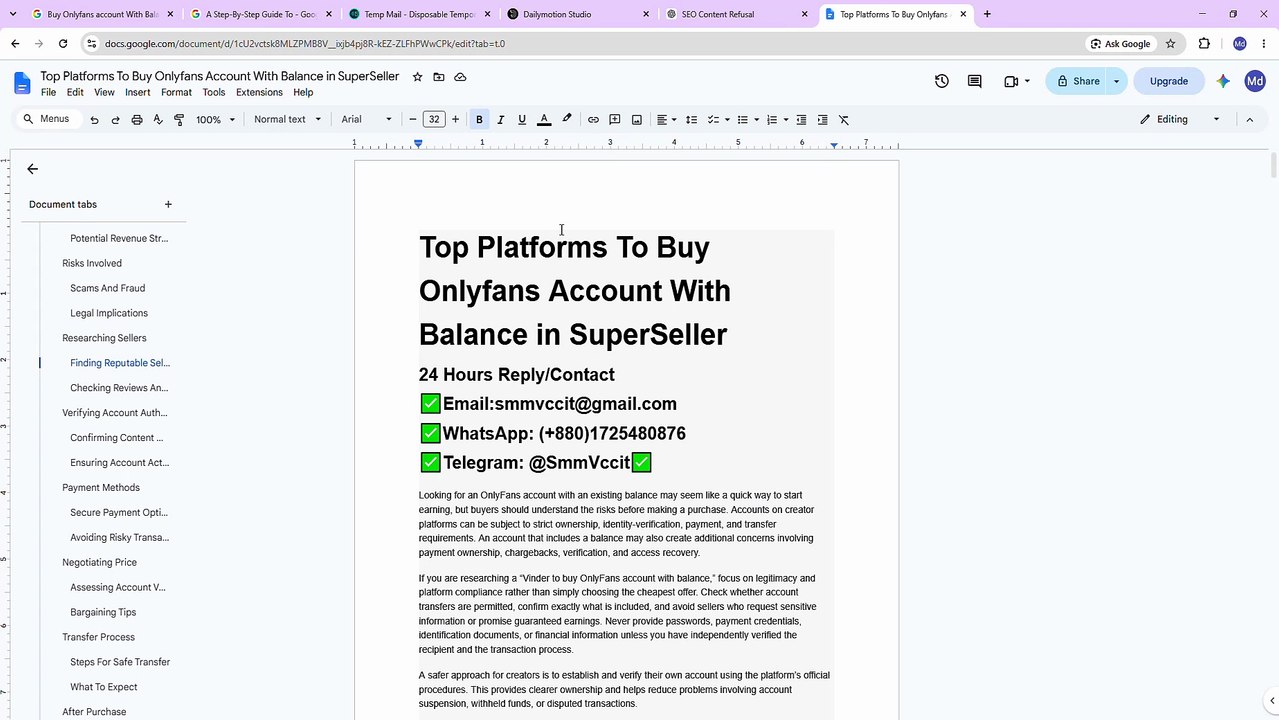Jump to Payment Methods outline item
This screenshot has height=720, width=1279.
(x=101, y=488)
